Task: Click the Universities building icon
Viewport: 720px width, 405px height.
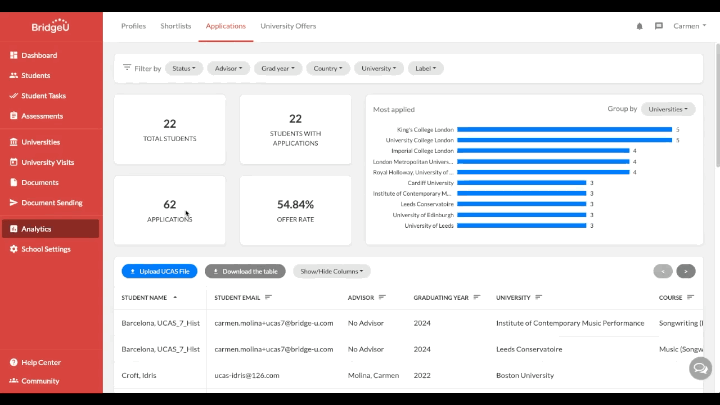Action: (x=13, y=142)
